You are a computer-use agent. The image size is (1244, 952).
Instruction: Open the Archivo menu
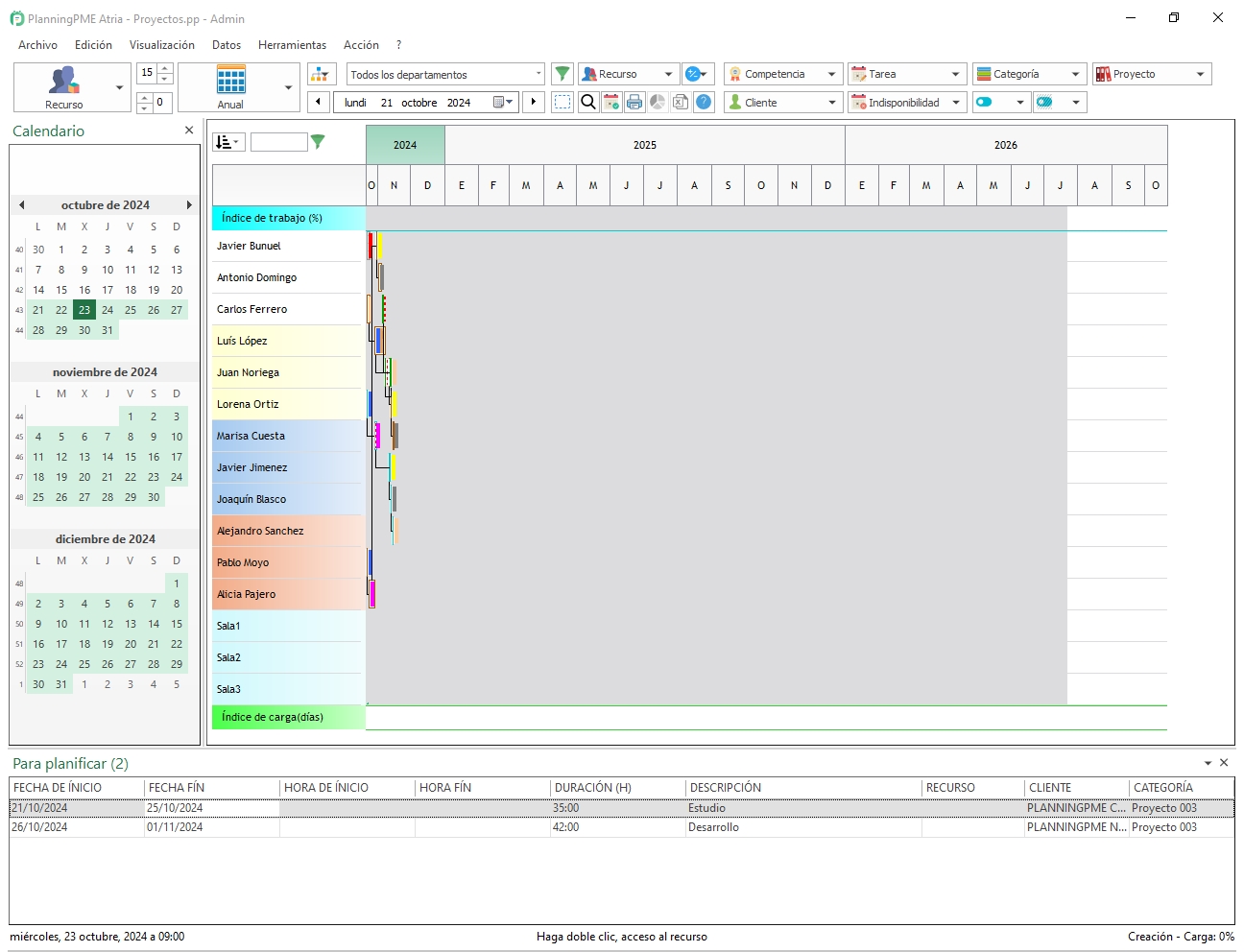point(37,45)
